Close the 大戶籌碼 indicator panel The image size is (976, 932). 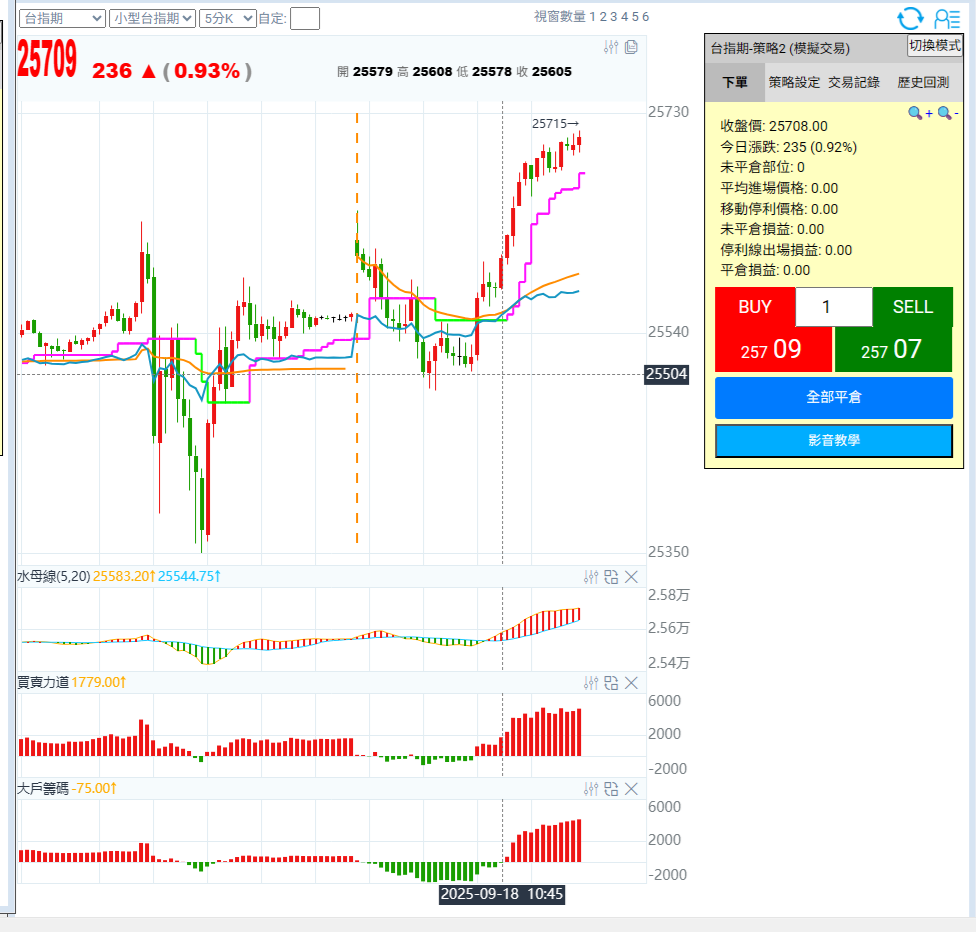pyautogui.click(x=631, y=789)
